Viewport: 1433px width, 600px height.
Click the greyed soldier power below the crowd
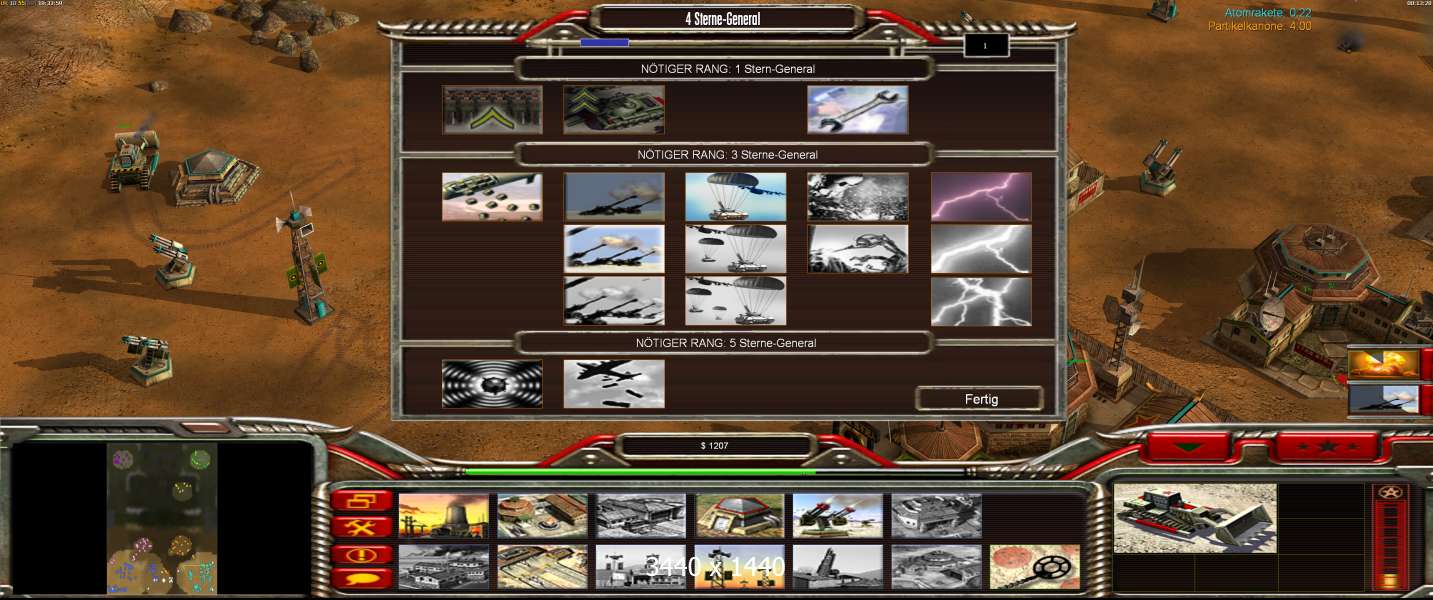coord(858,249)
